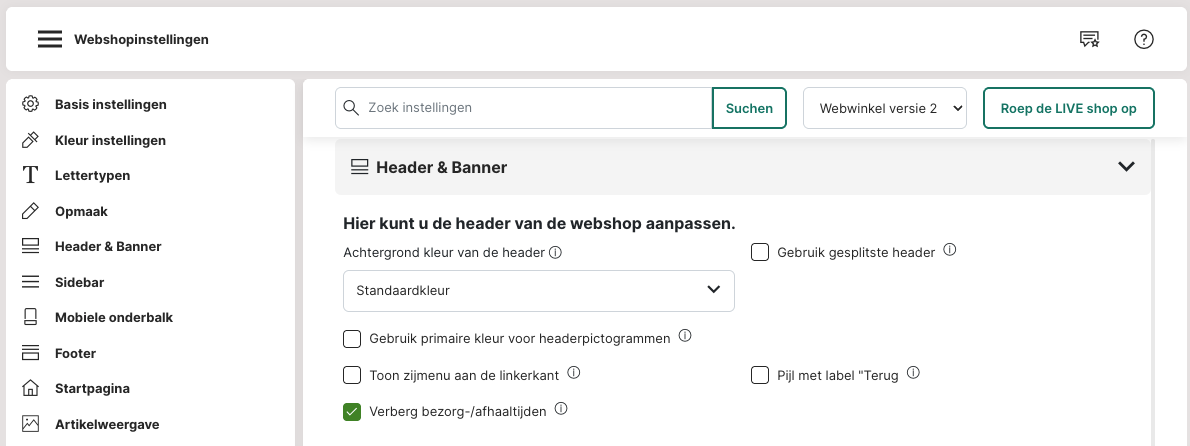This screenshot has height=446, width=1190.
Task: Collapse the Header & Banner section
Action: (1126, 167)
